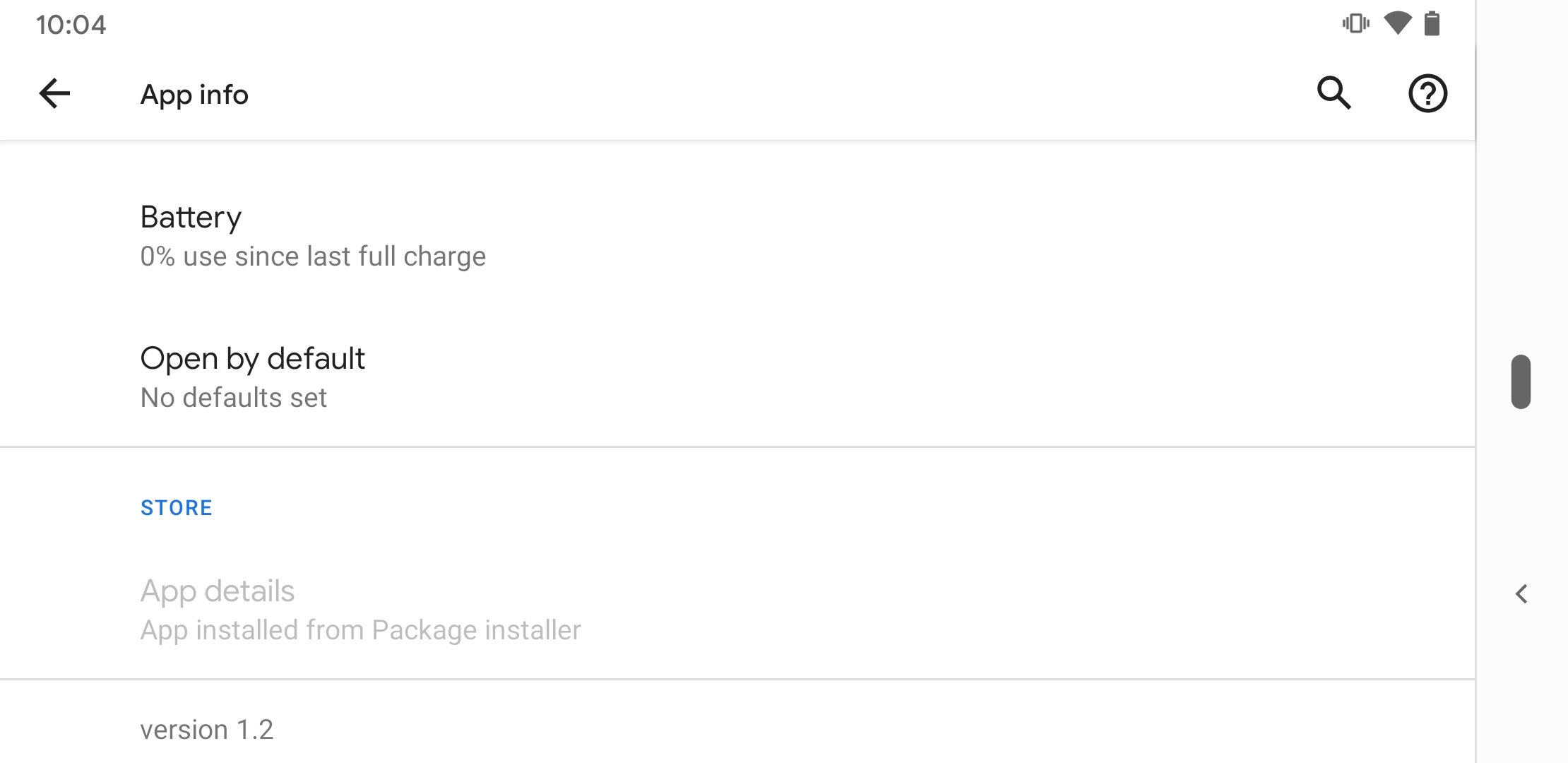Image resolution: width=1568 pixels, height=763 pixels.
Task: Open help via the question mark icon
Action: tap(1427, 93)
